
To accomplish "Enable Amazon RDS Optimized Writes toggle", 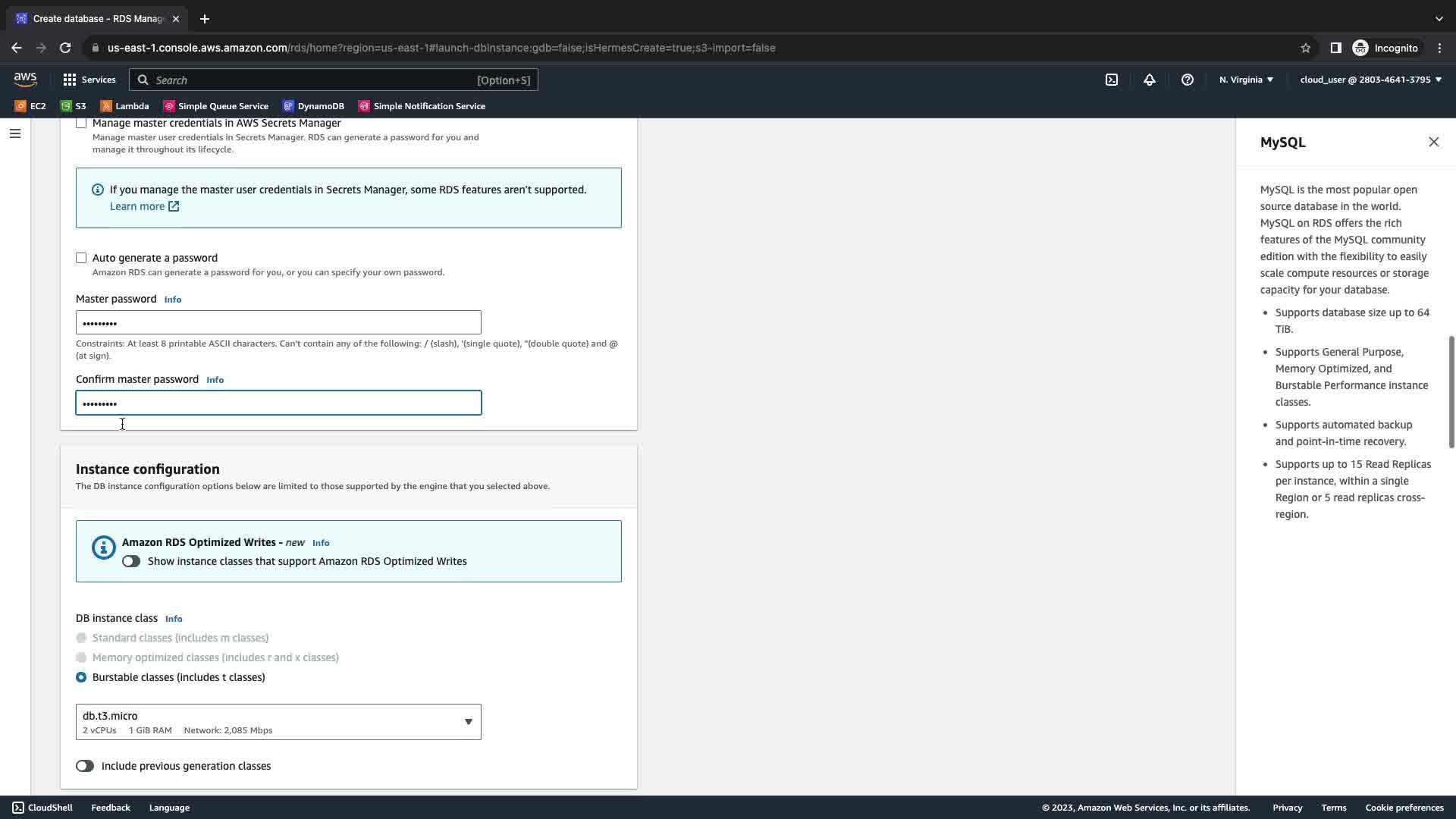I will coord(131,561).
